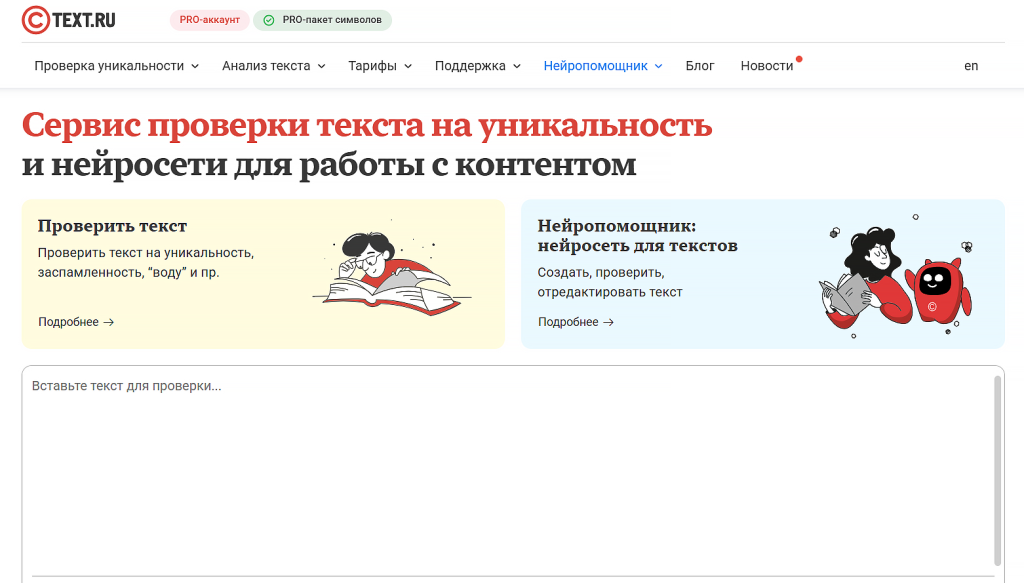Open the Нейропомощник menu
Screen dimensions: 1024x583
596,65
